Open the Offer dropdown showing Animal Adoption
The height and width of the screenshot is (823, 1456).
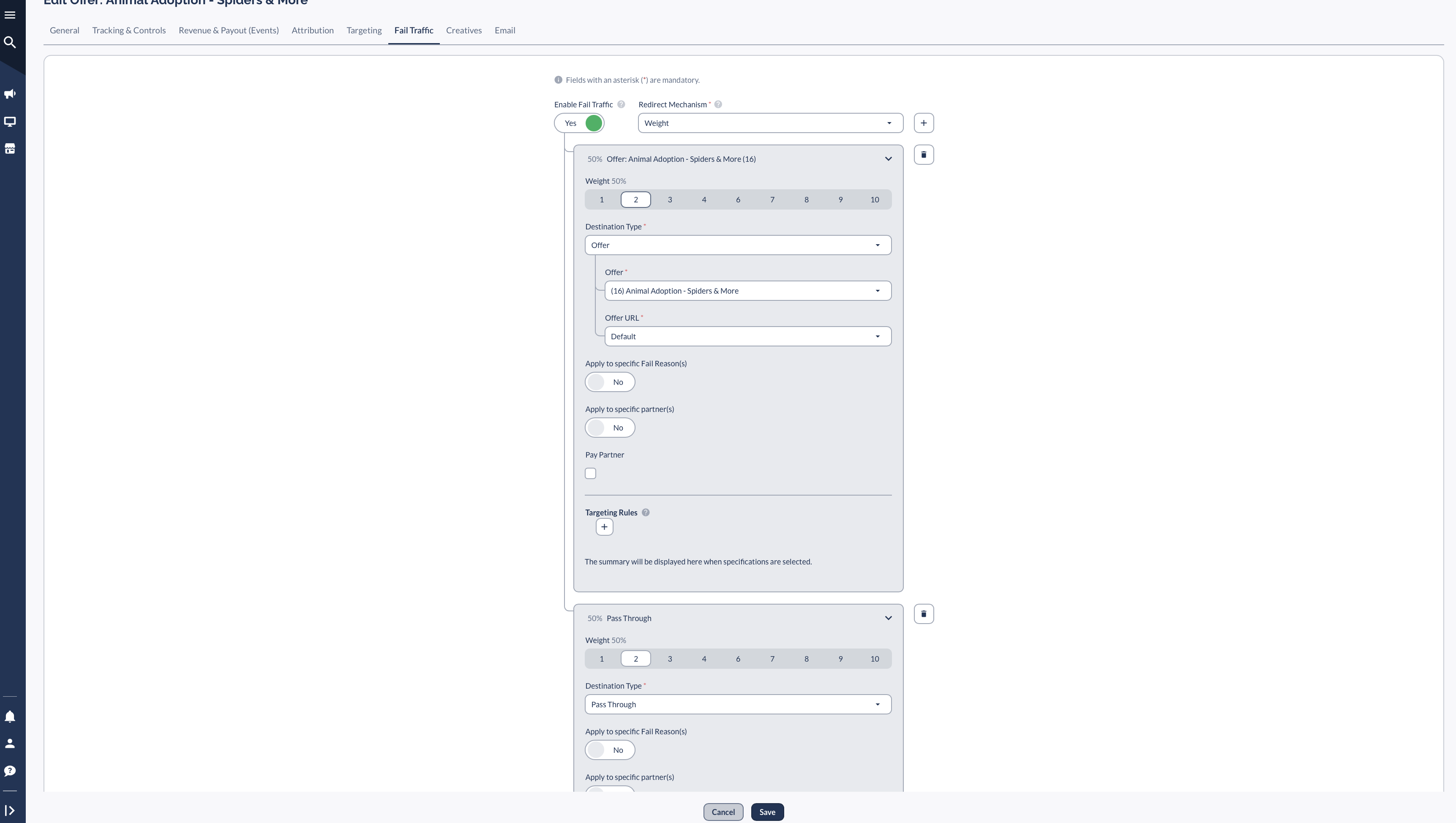(748, 291)
